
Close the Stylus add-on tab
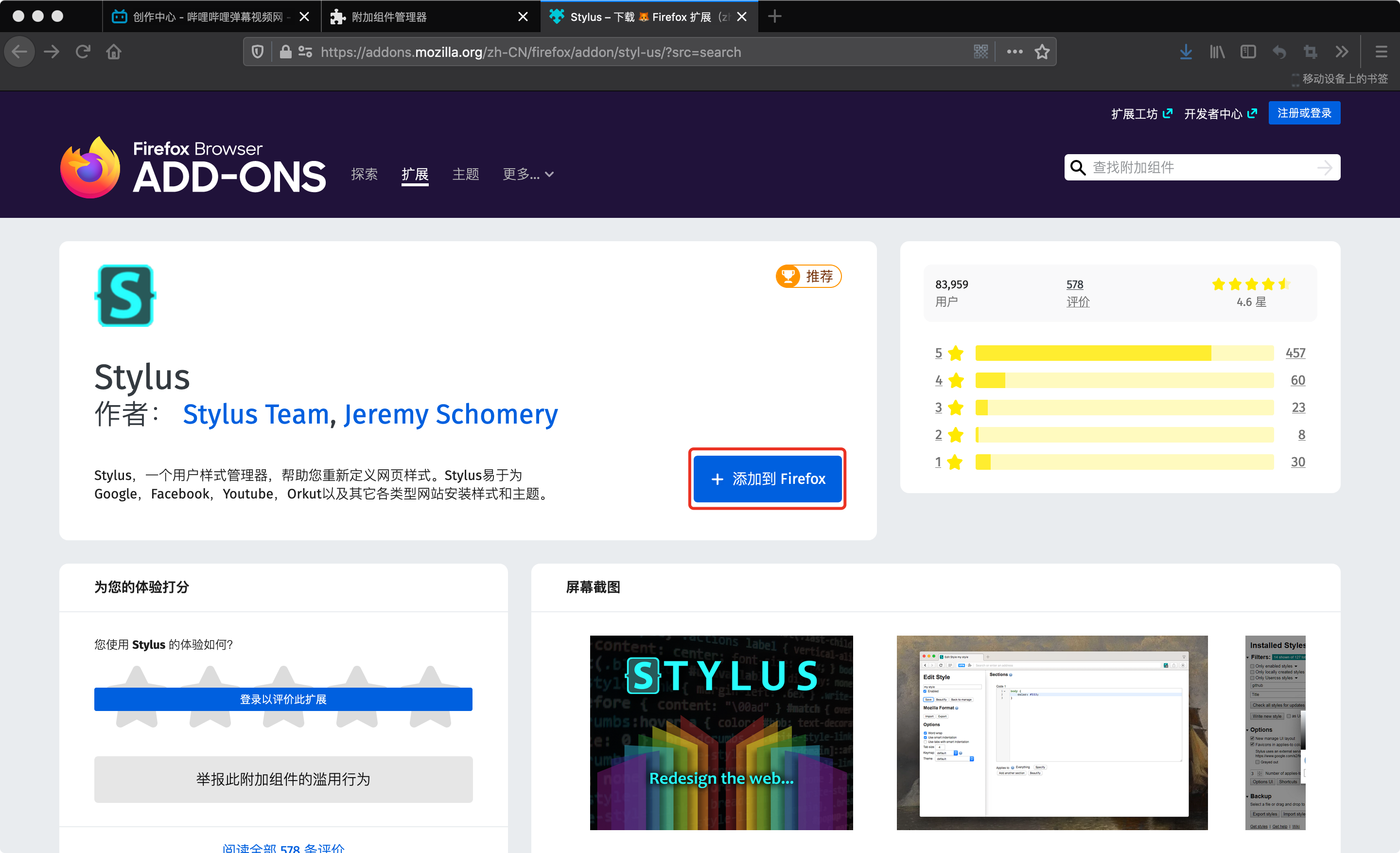coord(741,17)
